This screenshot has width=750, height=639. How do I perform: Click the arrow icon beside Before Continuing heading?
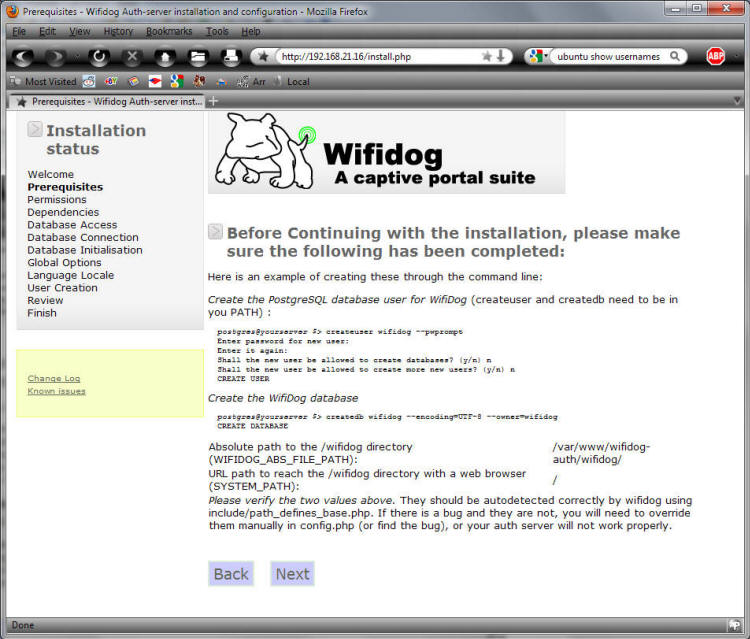coord(215,231)
